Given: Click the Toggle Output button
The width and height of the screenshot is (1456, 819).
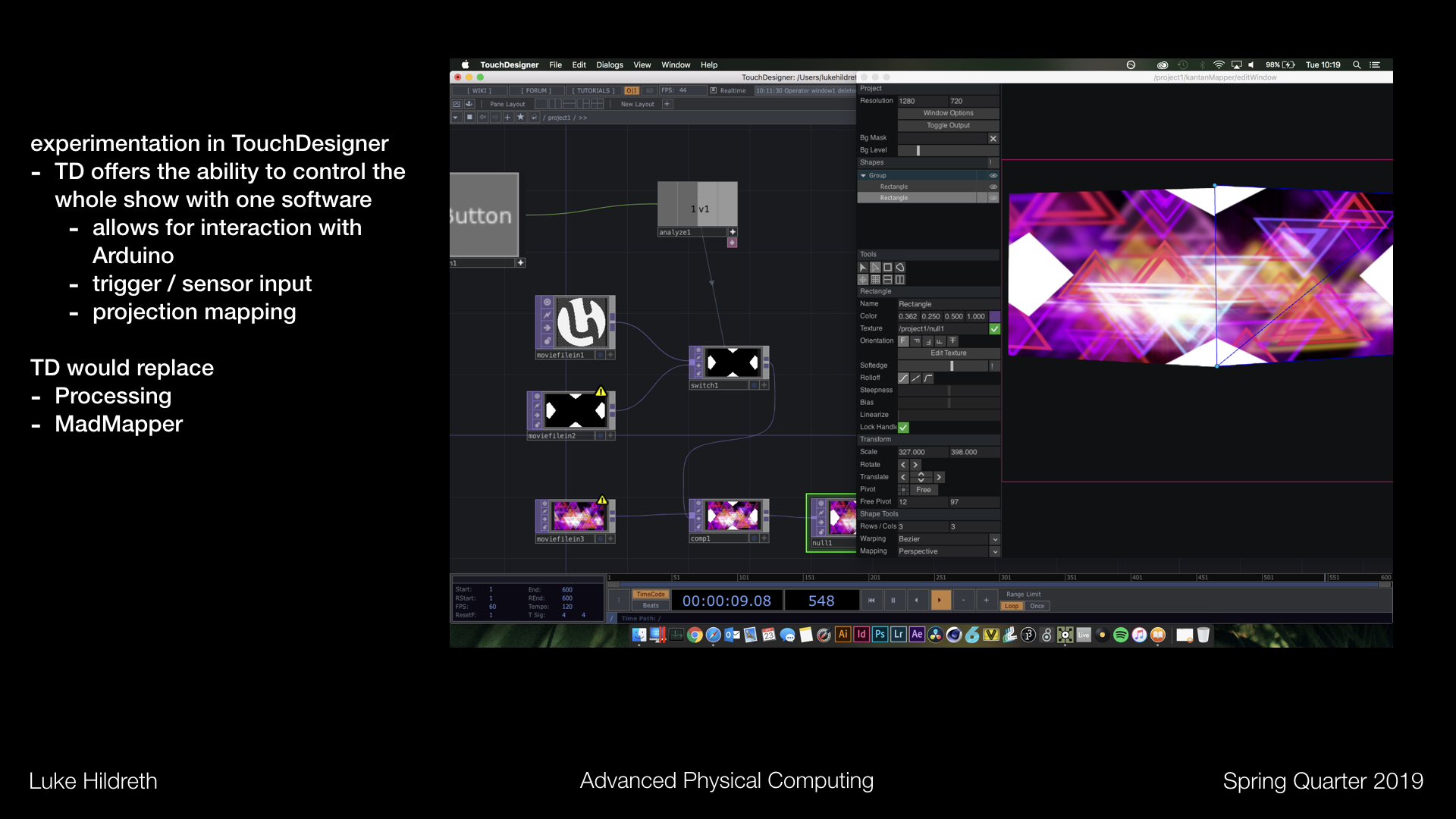Looking at the screenshot, I should click(947, 125).
